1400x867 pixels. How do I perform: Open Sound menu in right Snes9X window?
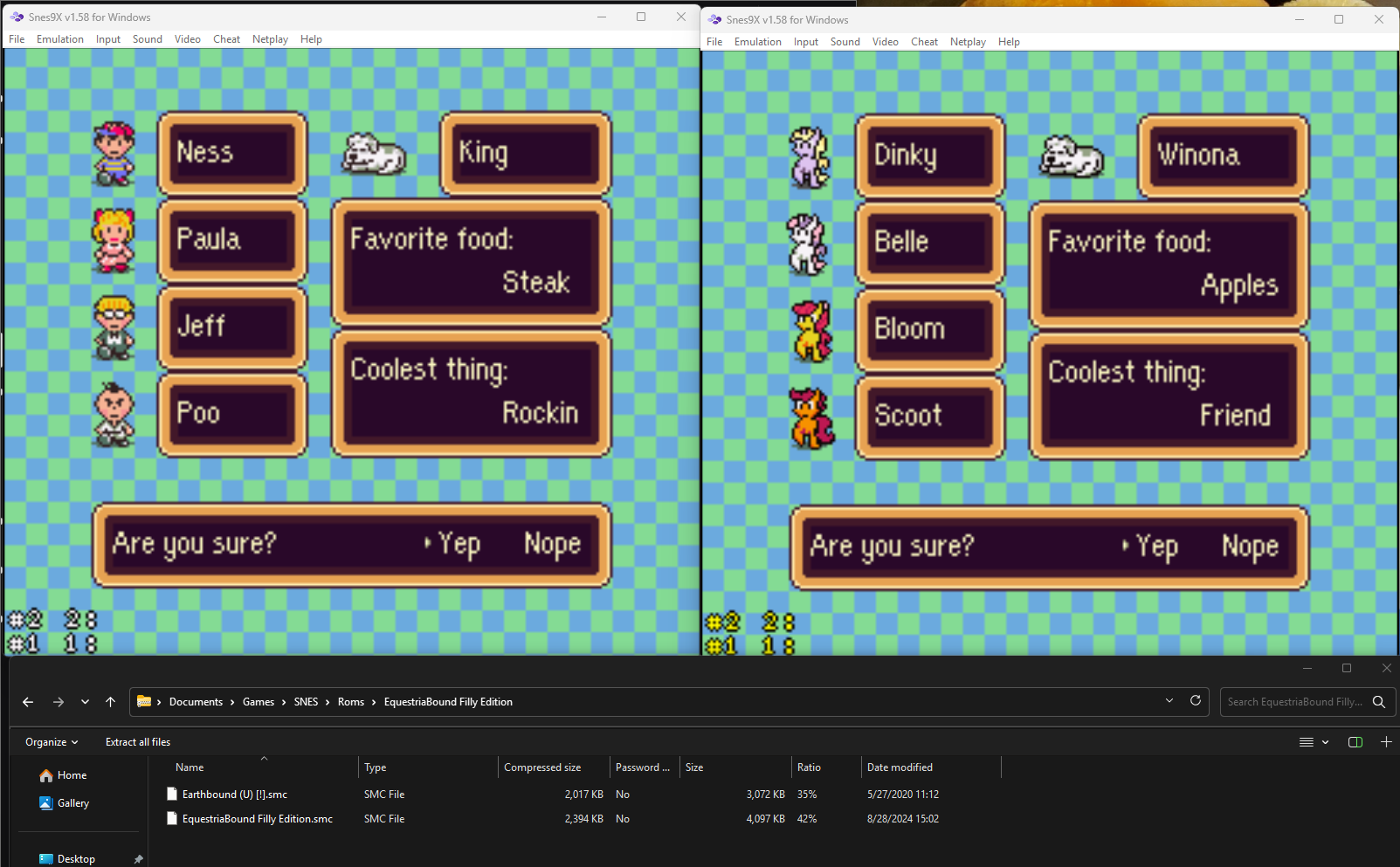845,42
